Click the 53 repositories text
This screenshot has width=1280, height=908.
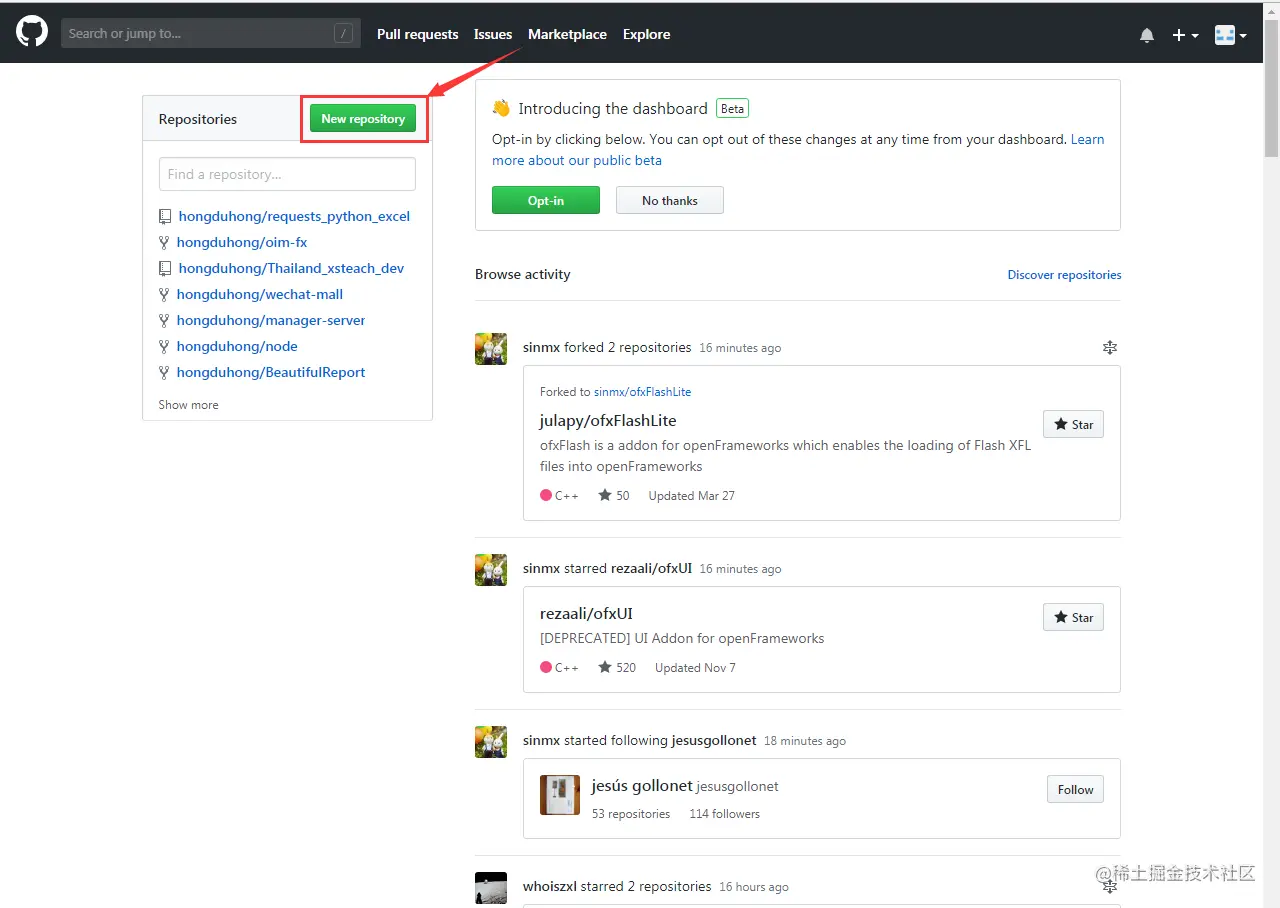(x=631, y=814)
